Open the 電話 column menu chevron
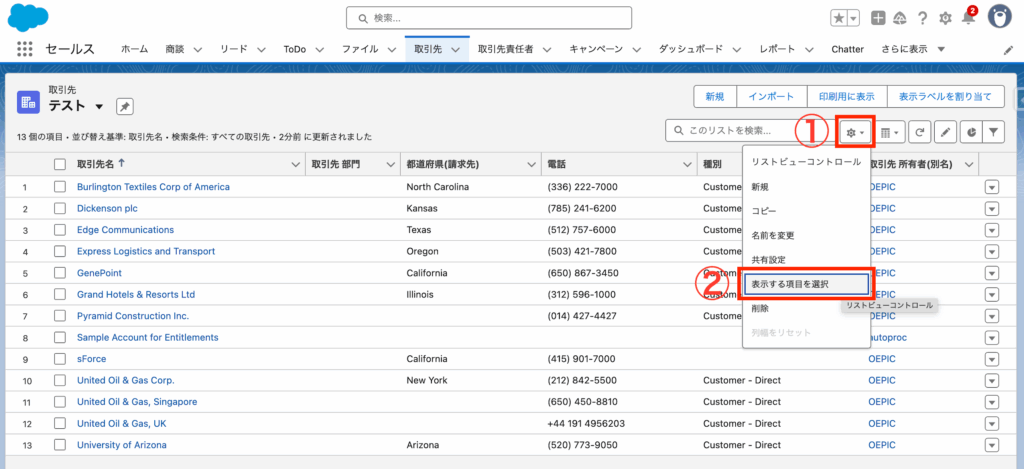Viewport: 1024px width, 469px height. (x=687, y=165)
